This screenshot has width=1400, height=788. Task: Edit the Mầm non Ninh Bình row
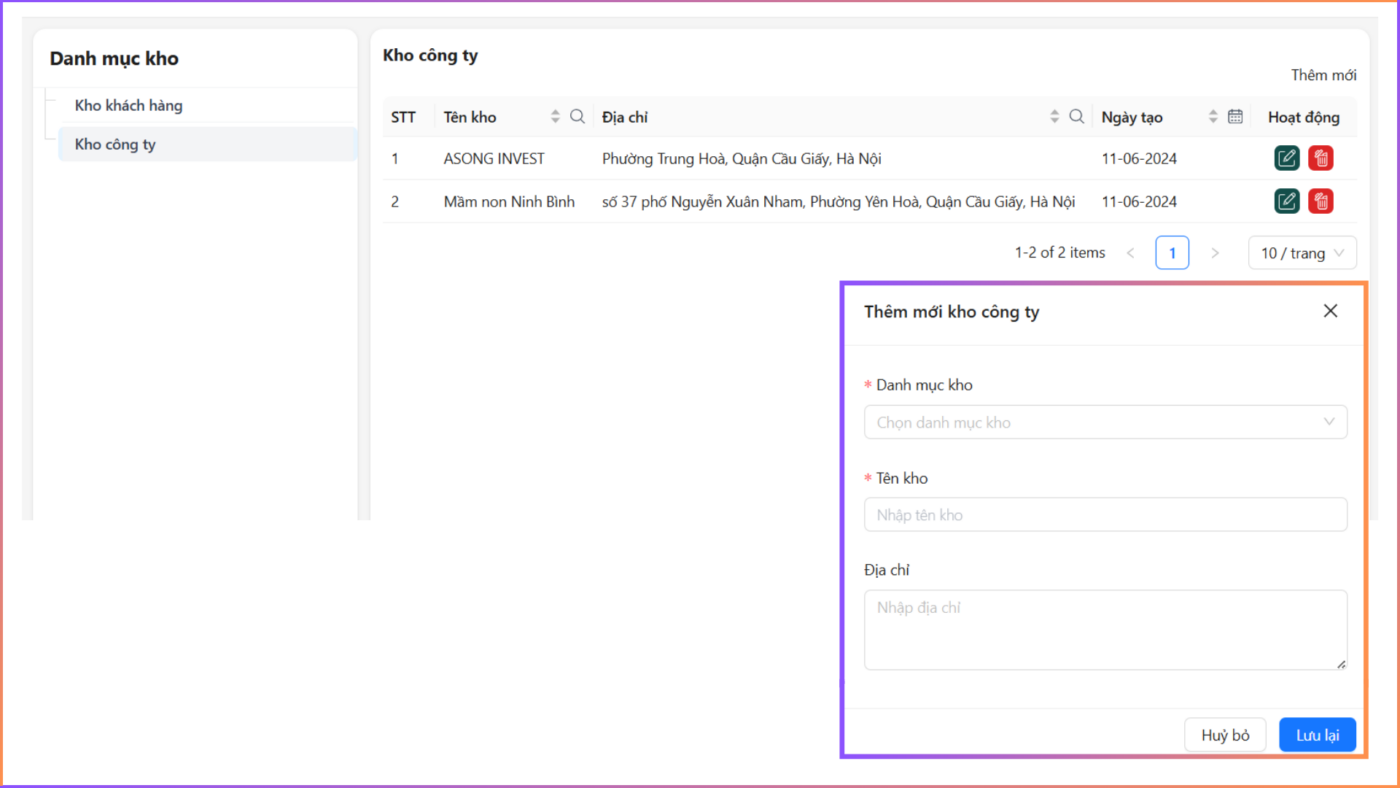click(1287, 201)
